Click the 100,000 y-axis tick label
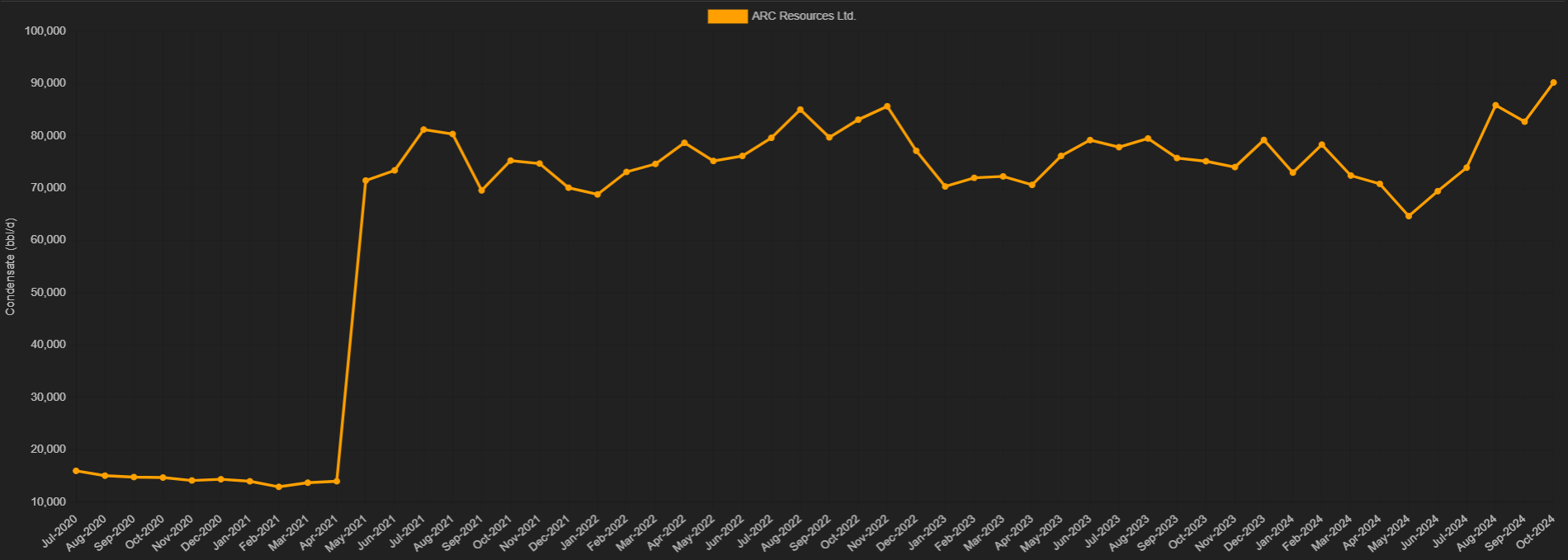The image size is (1568, 560). coord(45,31)
